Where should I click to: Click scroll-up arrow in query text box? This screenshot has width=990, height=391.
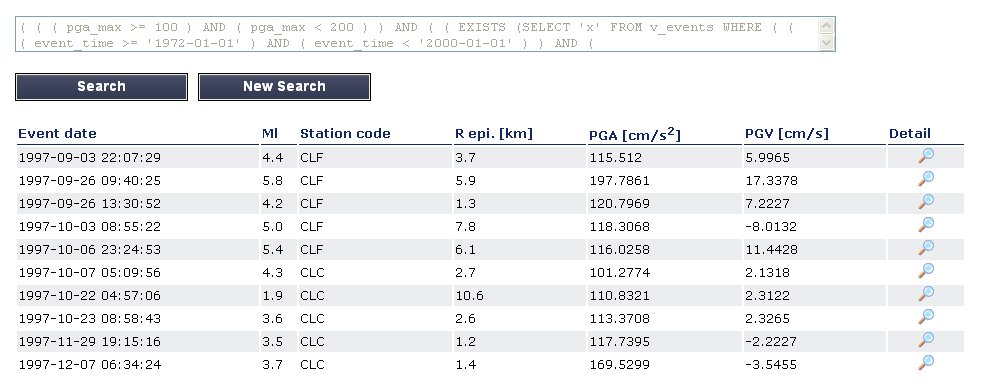pos(826,26)
